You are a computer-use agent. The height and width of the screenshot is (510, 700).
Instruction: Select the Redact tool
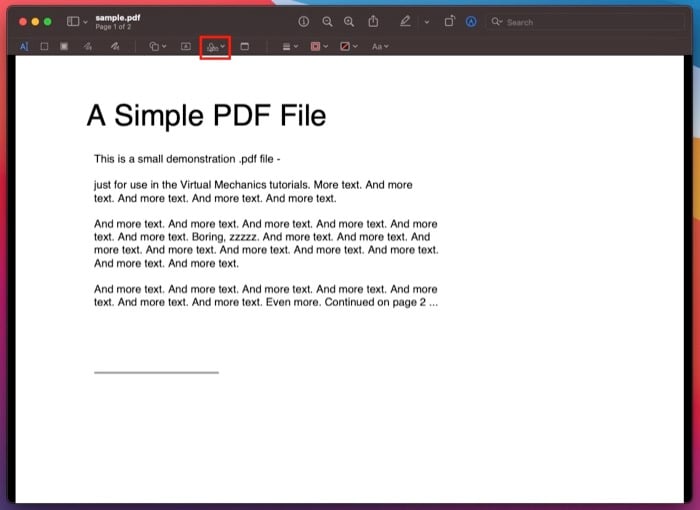[x=64, y=46]
